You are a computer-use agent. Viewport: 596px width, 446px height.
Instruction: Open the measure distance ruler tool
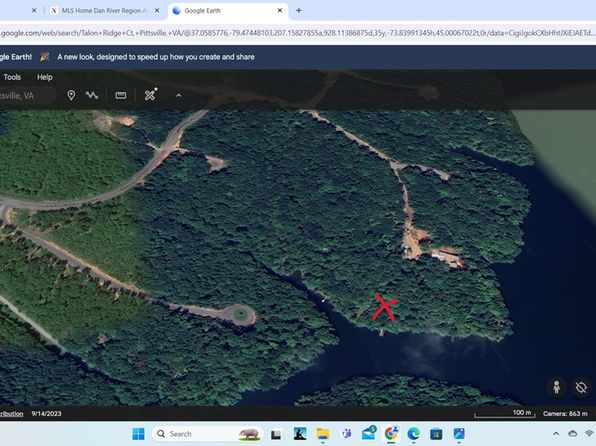(x=121, y=95)
